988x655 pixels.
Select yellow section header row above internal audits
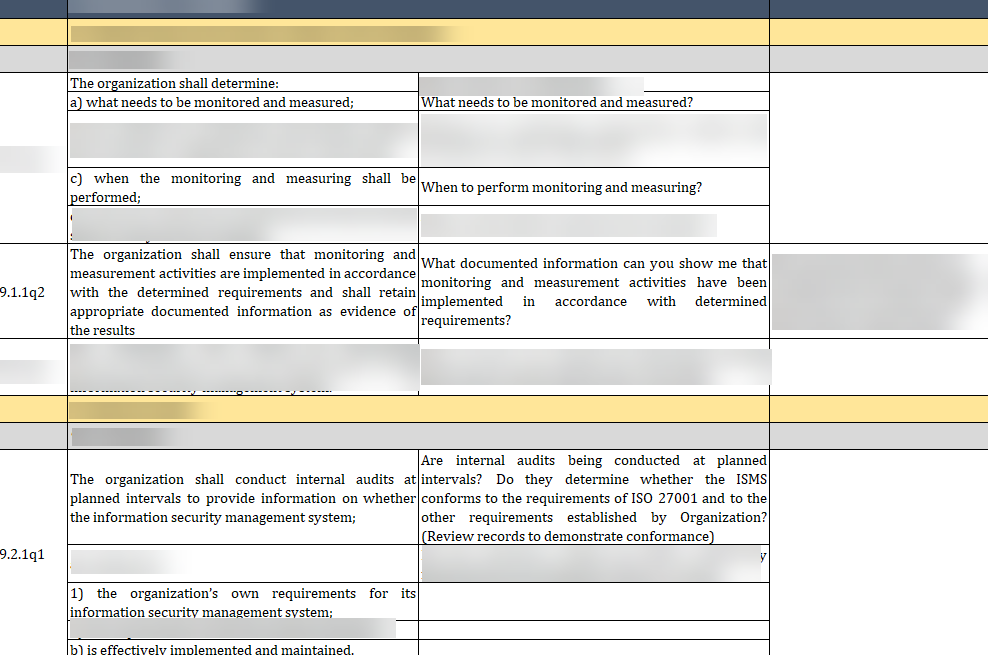point(500,409)
